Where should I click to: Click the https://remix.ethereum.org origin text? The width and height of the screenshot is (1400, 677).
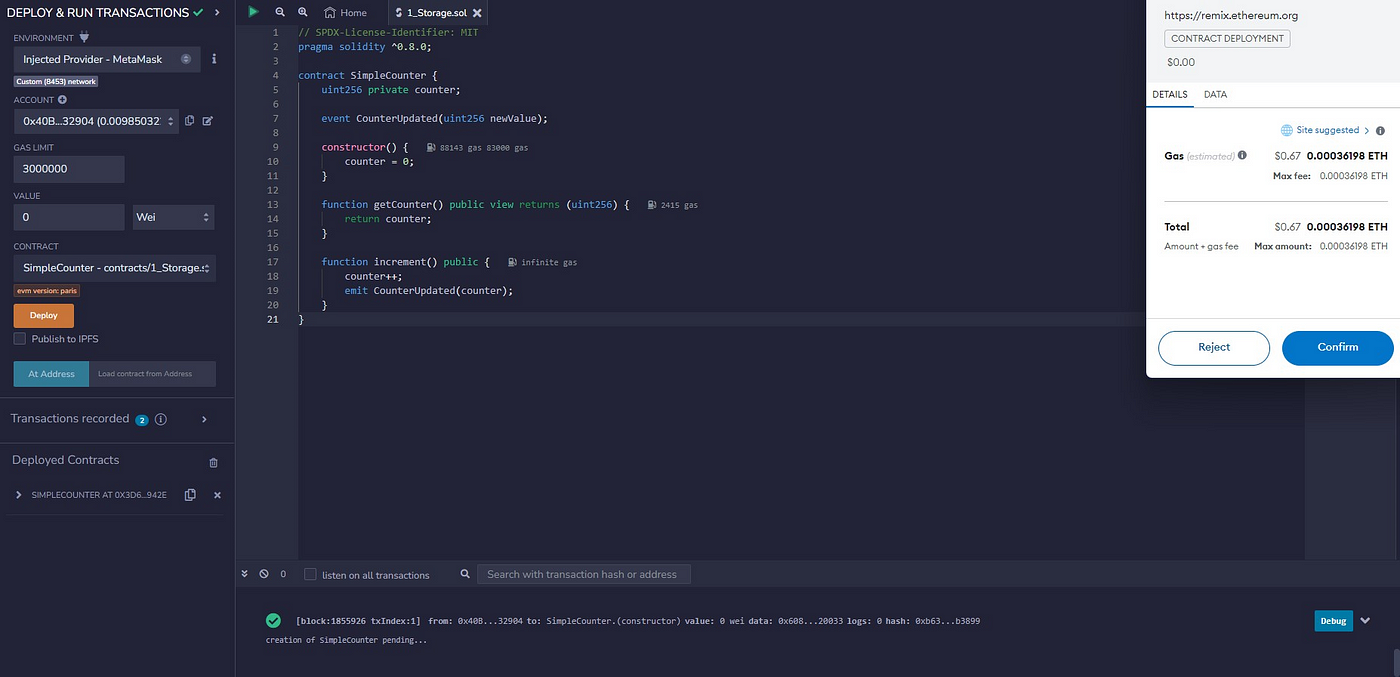(1231, 16)
